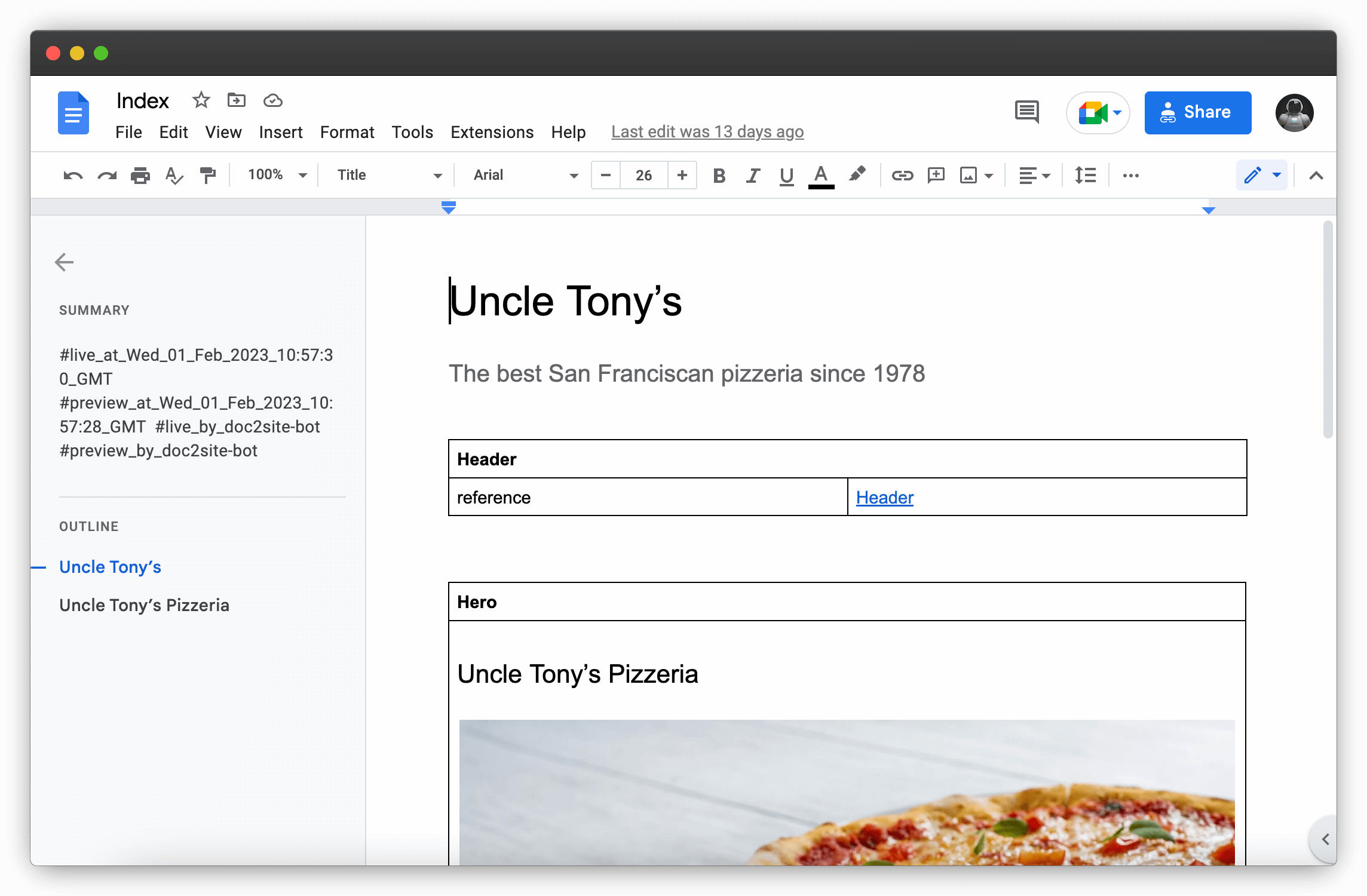Insert a link using the link icon

pos(902,175)
